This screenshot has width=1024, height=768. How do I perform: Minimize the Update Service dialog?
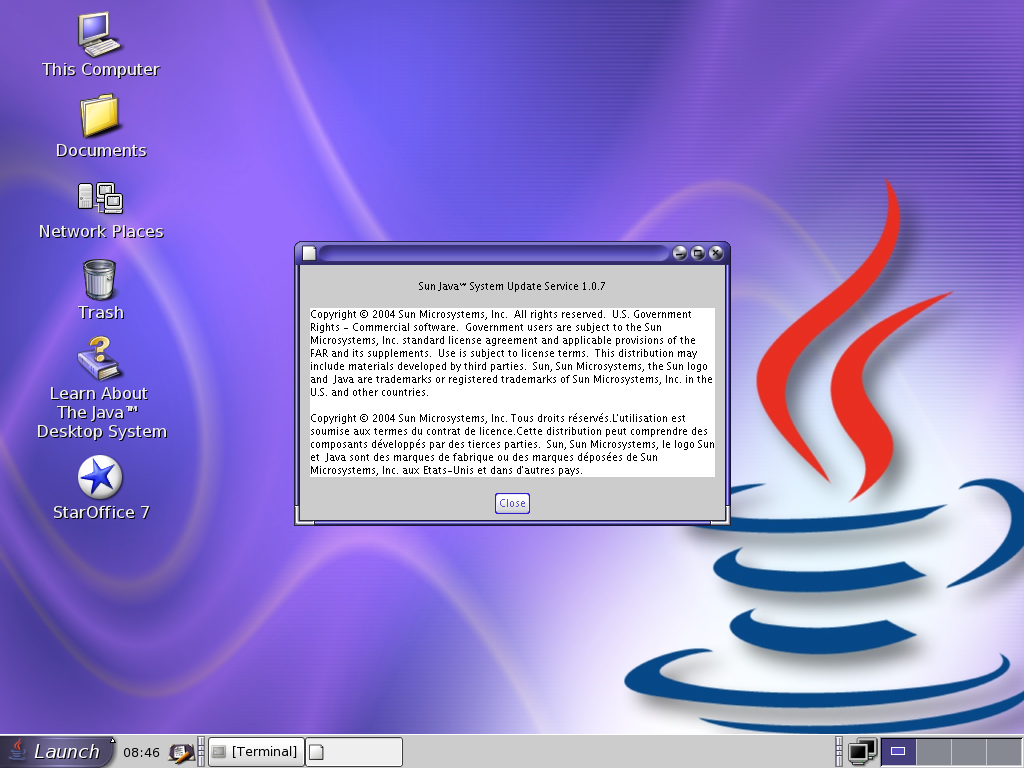[x=679, y=253]
